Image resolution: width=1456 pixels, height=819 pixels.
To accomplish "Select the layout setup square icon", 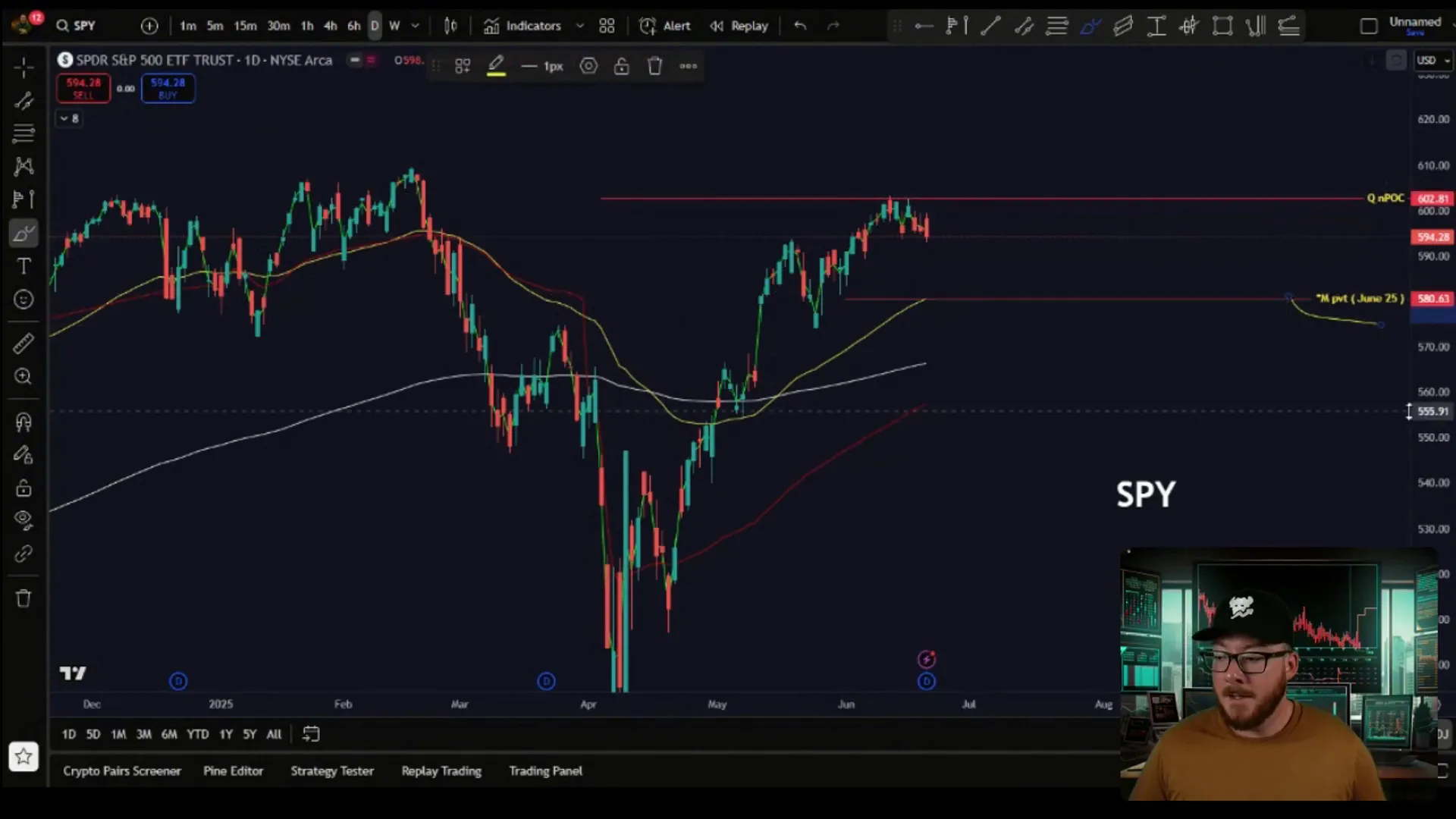I will 1369,27.
